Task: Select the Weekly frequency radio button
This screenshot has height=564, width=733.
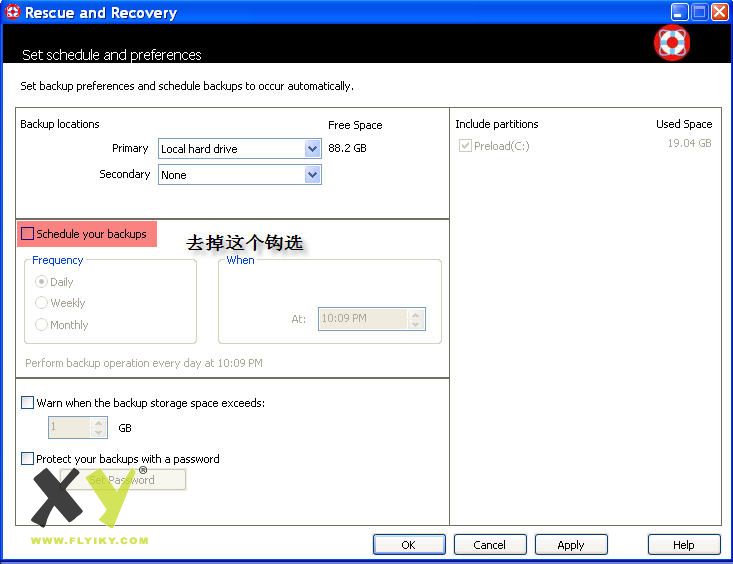Action: [41, 303]
